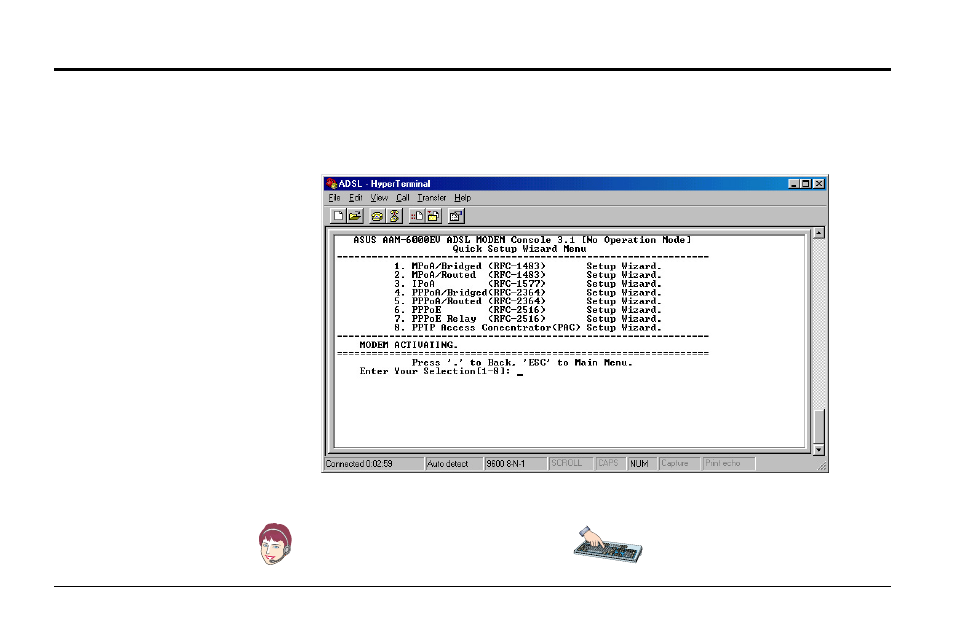The width and height of the screenshot is (954, 637).
Task: Click the 'Enter Your Selection[1-8]:' prompt
Action: 435,371
